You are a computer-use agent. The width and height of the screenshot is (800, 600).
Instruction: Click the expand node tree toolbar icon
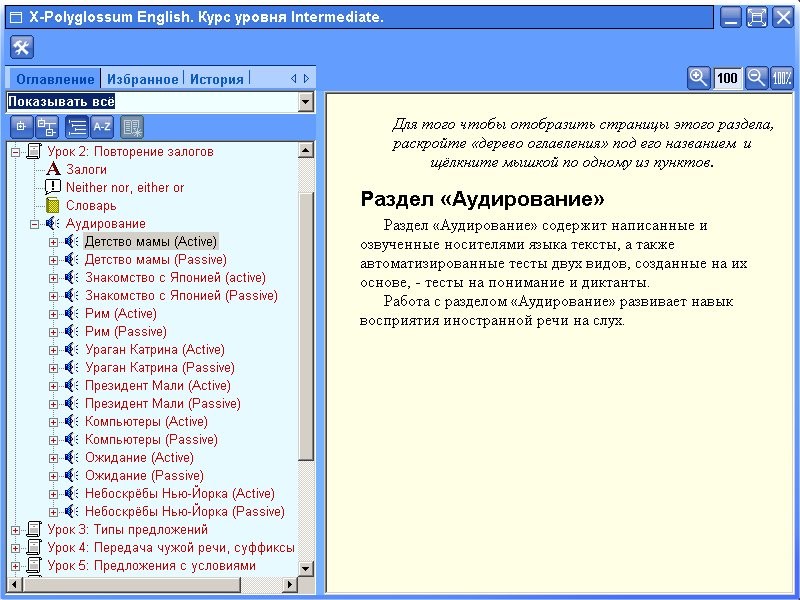click(x=21, y=127)
